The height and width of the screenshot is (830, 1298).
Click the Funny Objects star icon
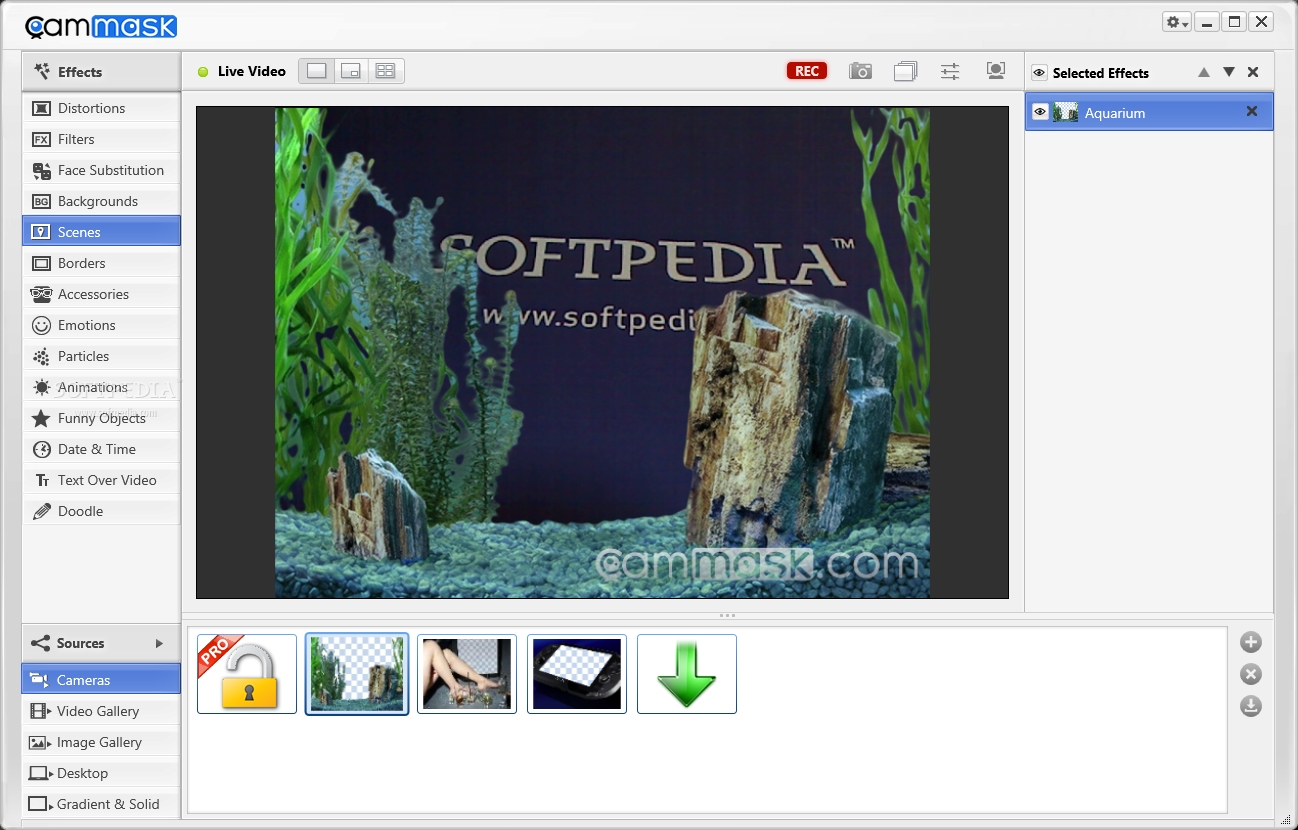pos(41,418)
